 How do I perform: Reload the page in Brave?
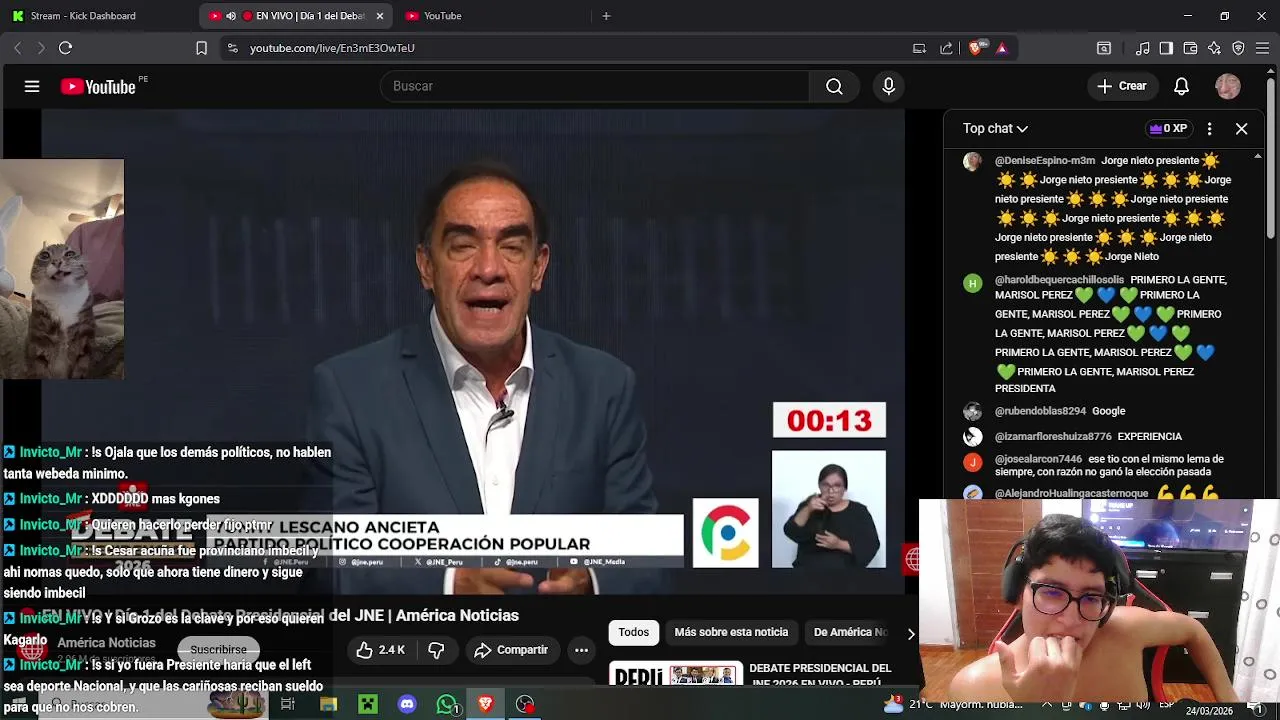click(x=65, y=48)
